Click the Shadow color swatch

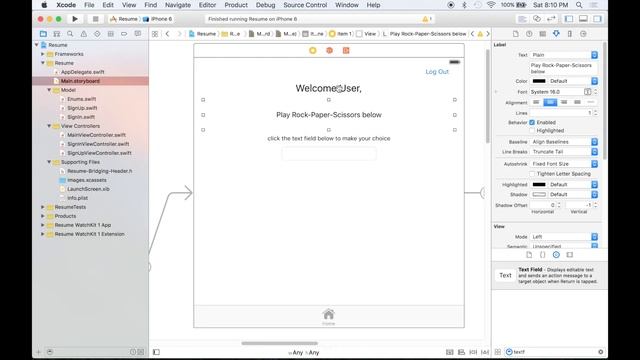coord(539,195)
